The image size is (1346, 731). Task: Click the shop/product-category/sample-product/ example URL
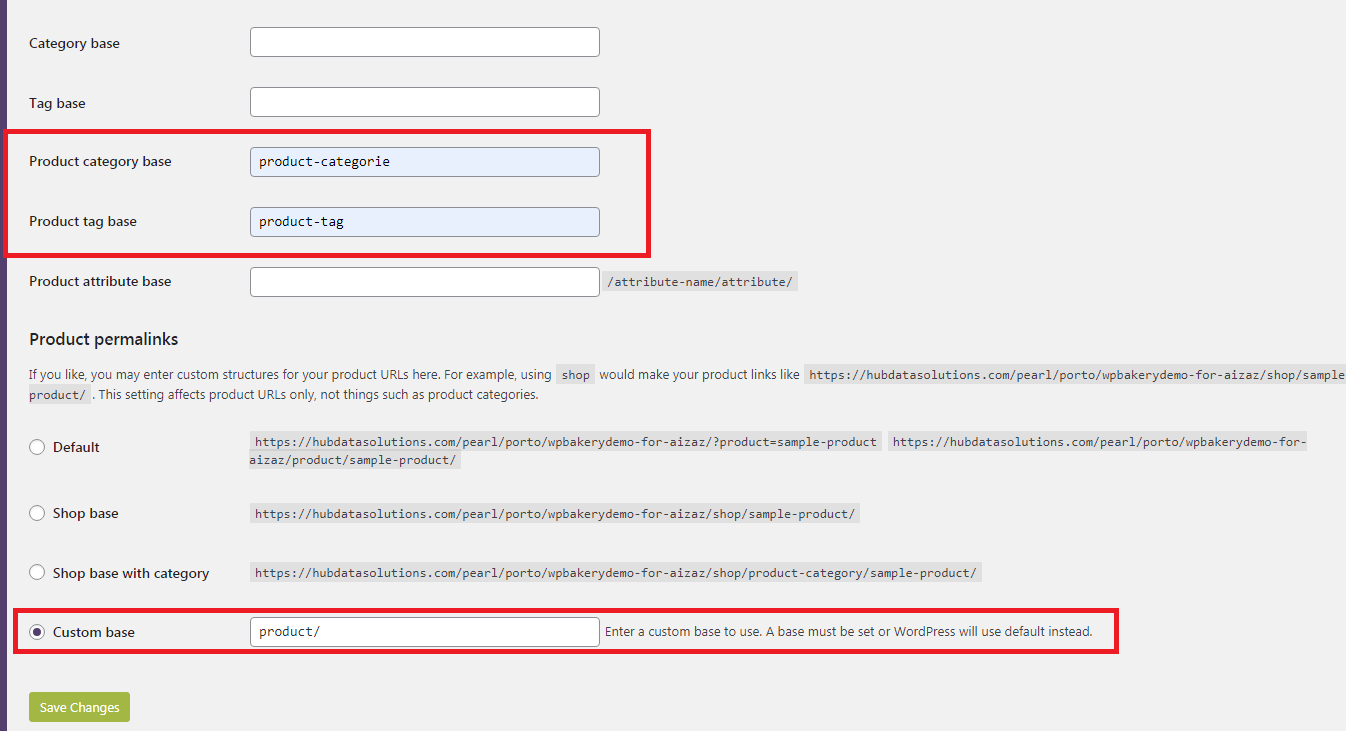[616, 573]
